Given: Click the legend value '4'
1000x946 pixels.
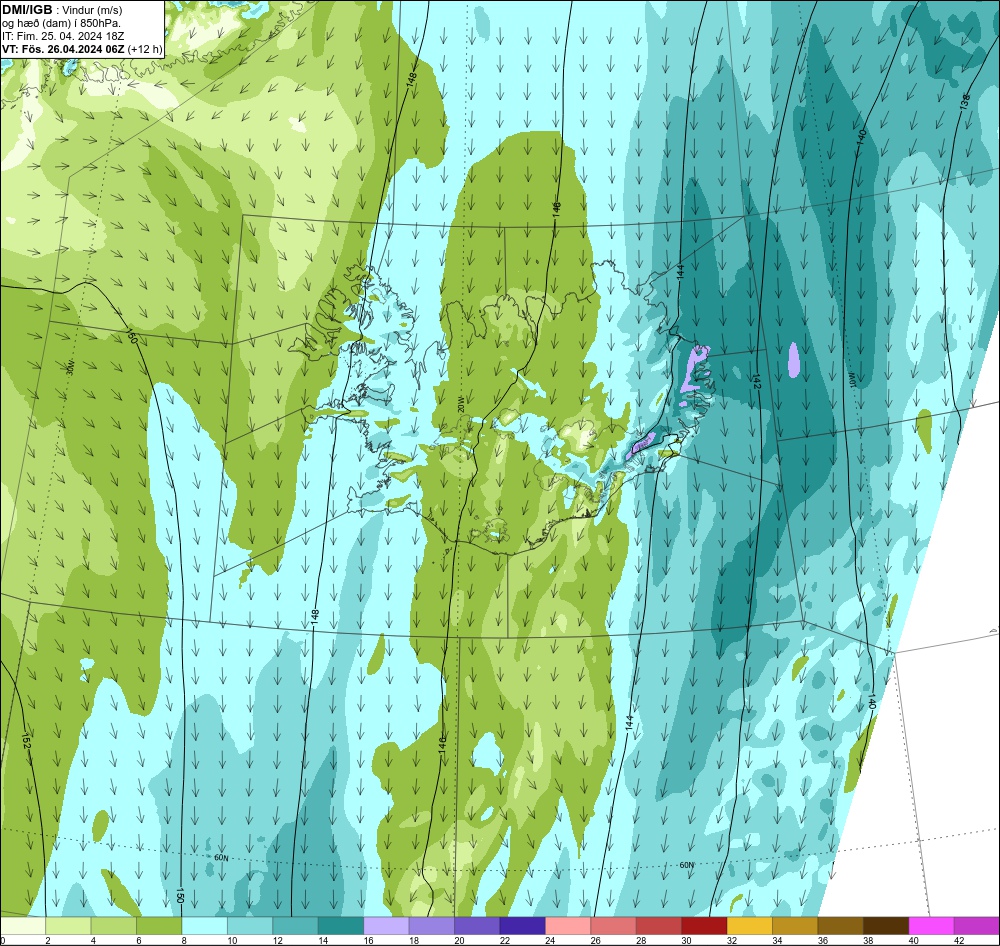Looking at the screenshot, I should pos(93,940).
